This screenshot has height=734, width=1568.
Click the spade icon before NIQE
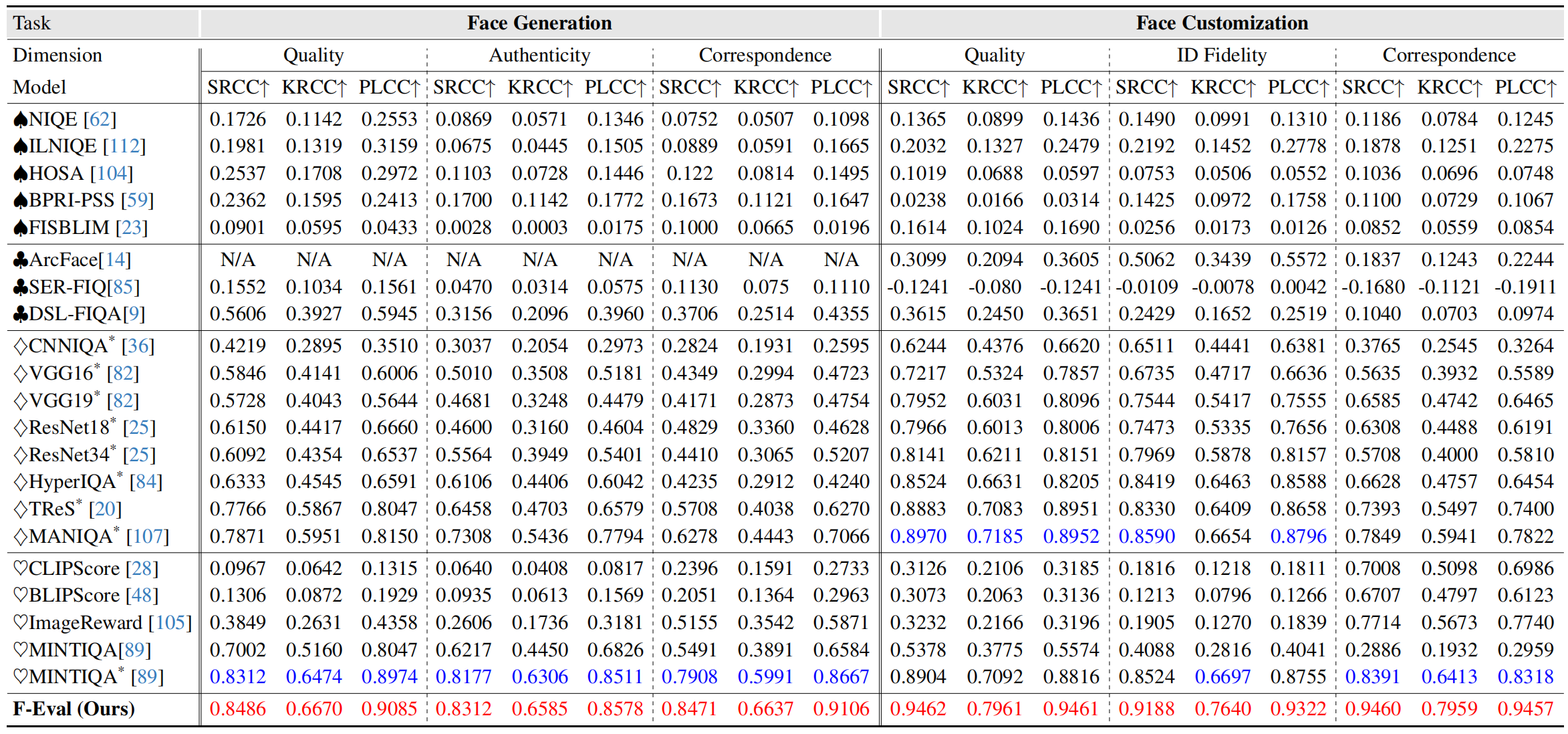[x=21, y=120]
